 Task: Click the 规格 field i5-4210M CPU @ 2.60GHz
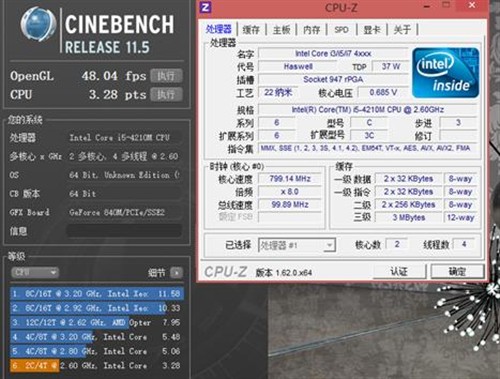coord(368,110)
